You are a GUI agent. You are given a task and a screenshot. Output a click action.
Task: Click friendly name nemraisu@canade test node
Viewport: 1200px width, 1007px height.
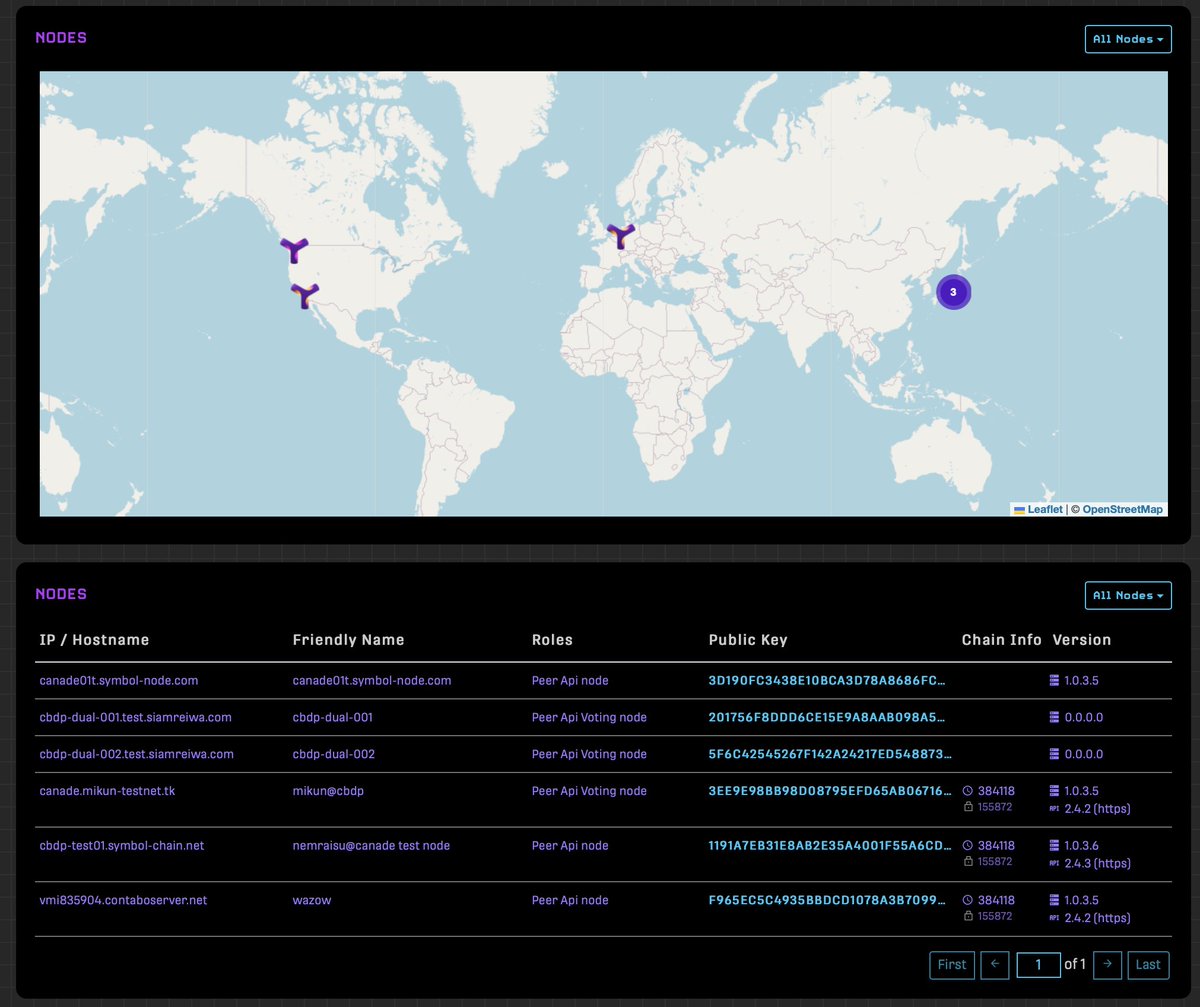coord(371,846)
